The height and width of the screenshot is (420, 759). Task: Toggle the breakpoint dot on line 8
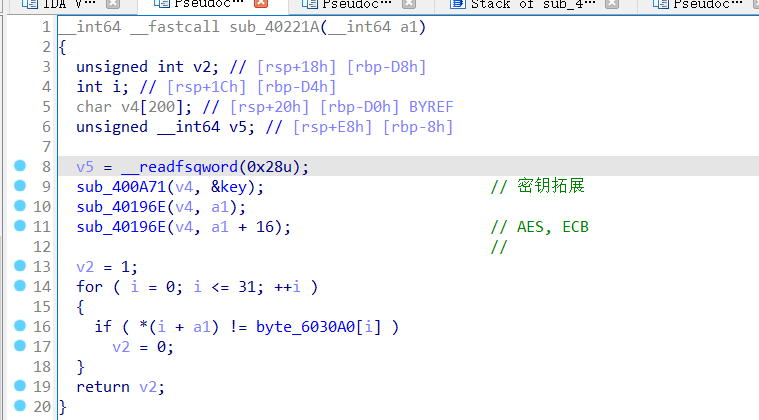pyautogui.click(x=20, y=166)
